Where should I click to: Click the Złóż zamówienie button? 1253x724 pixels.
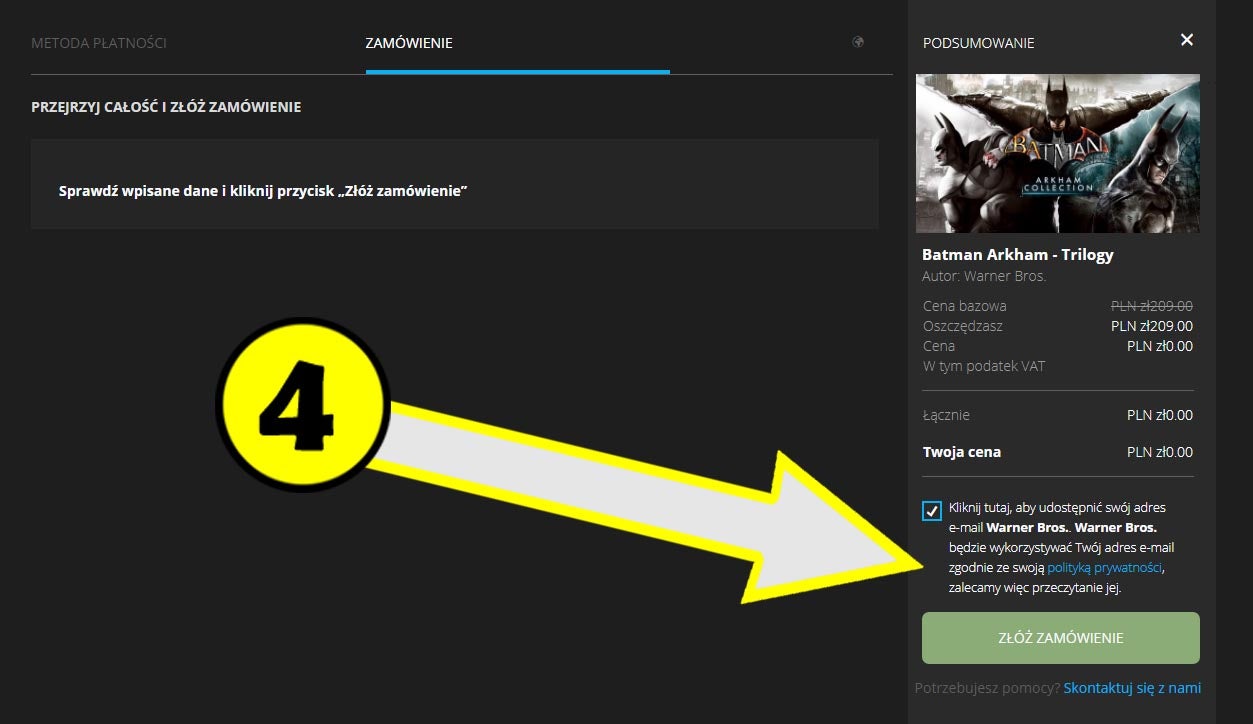coord(1061,638)
